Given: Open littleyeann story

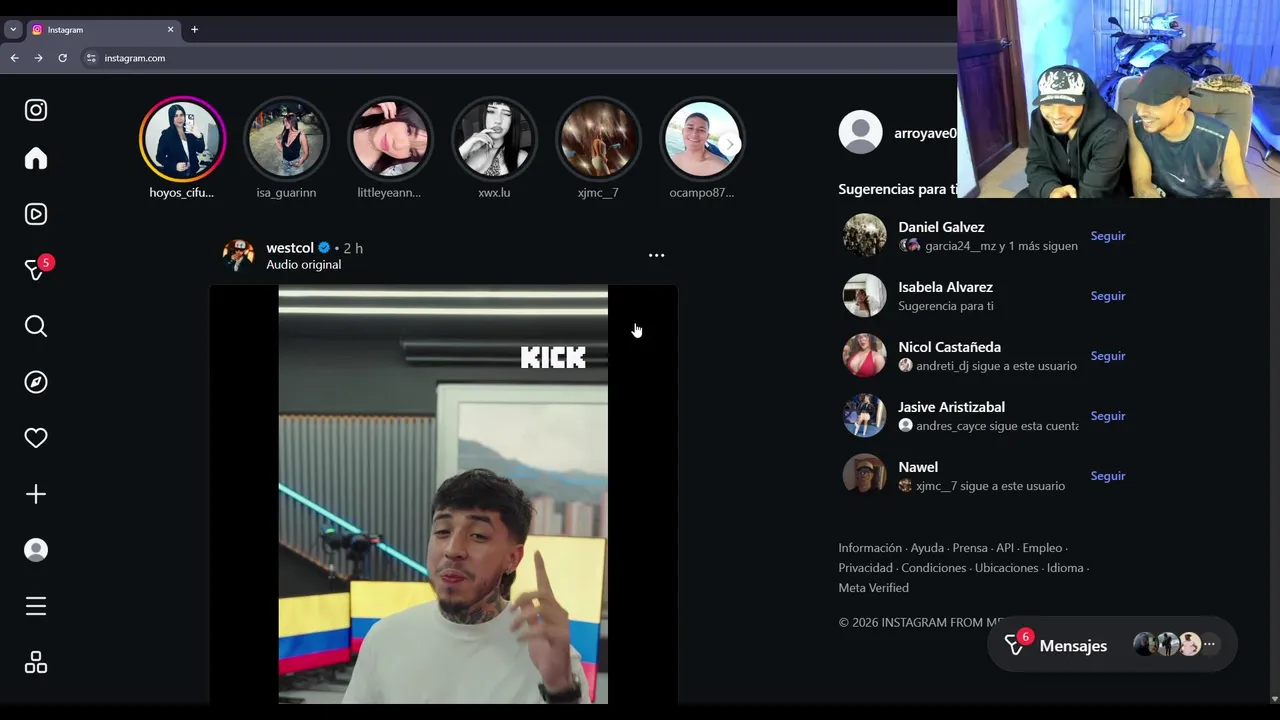Looking at the screenshot, I should pos(390,139).
